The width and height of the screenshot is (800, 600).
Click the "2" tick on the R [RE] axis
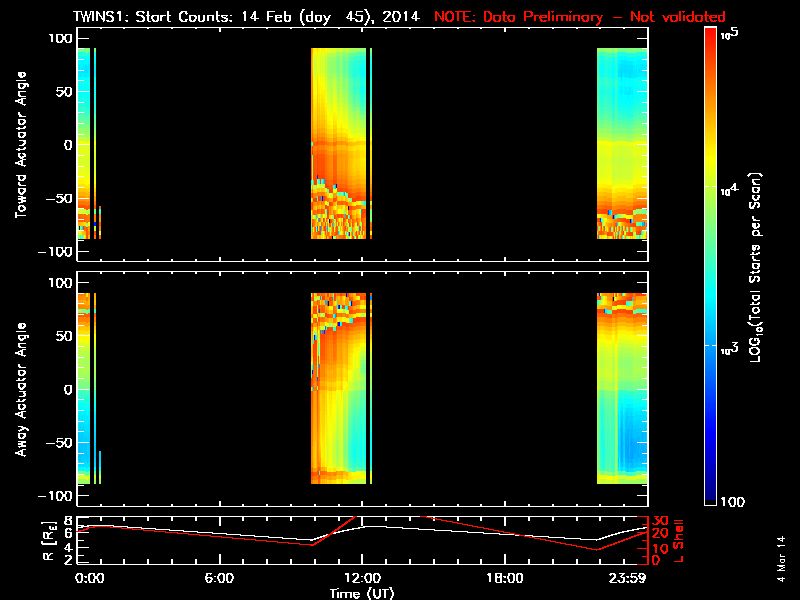(x=68, y=560)
